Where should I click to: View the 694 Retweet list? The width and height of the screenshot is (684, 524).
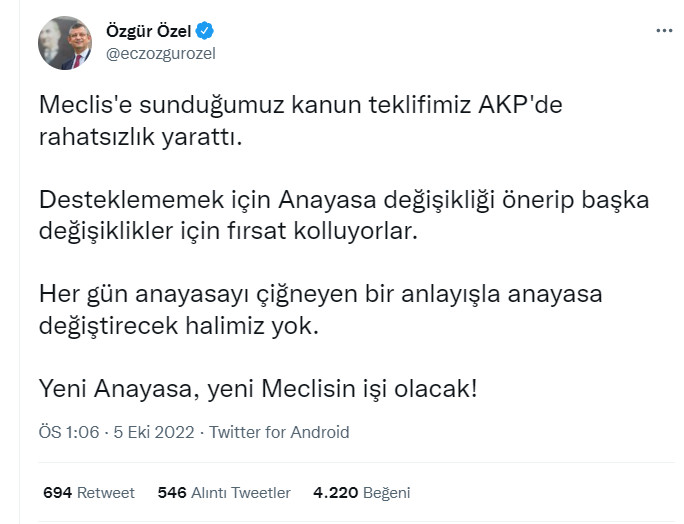[x=89, y=493]
